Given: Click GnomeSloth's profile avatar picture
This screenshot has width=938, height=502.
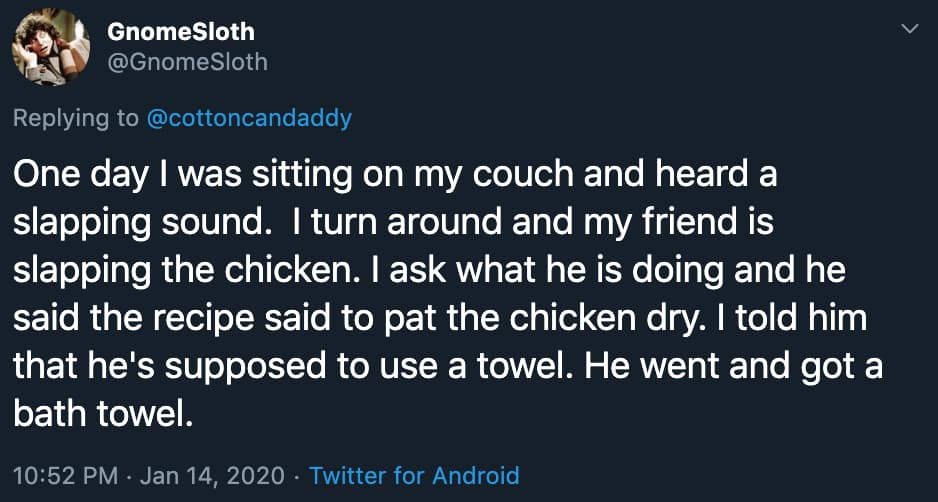Looking at the screenshot, I should pyautogui.click(x=50, y=47).
